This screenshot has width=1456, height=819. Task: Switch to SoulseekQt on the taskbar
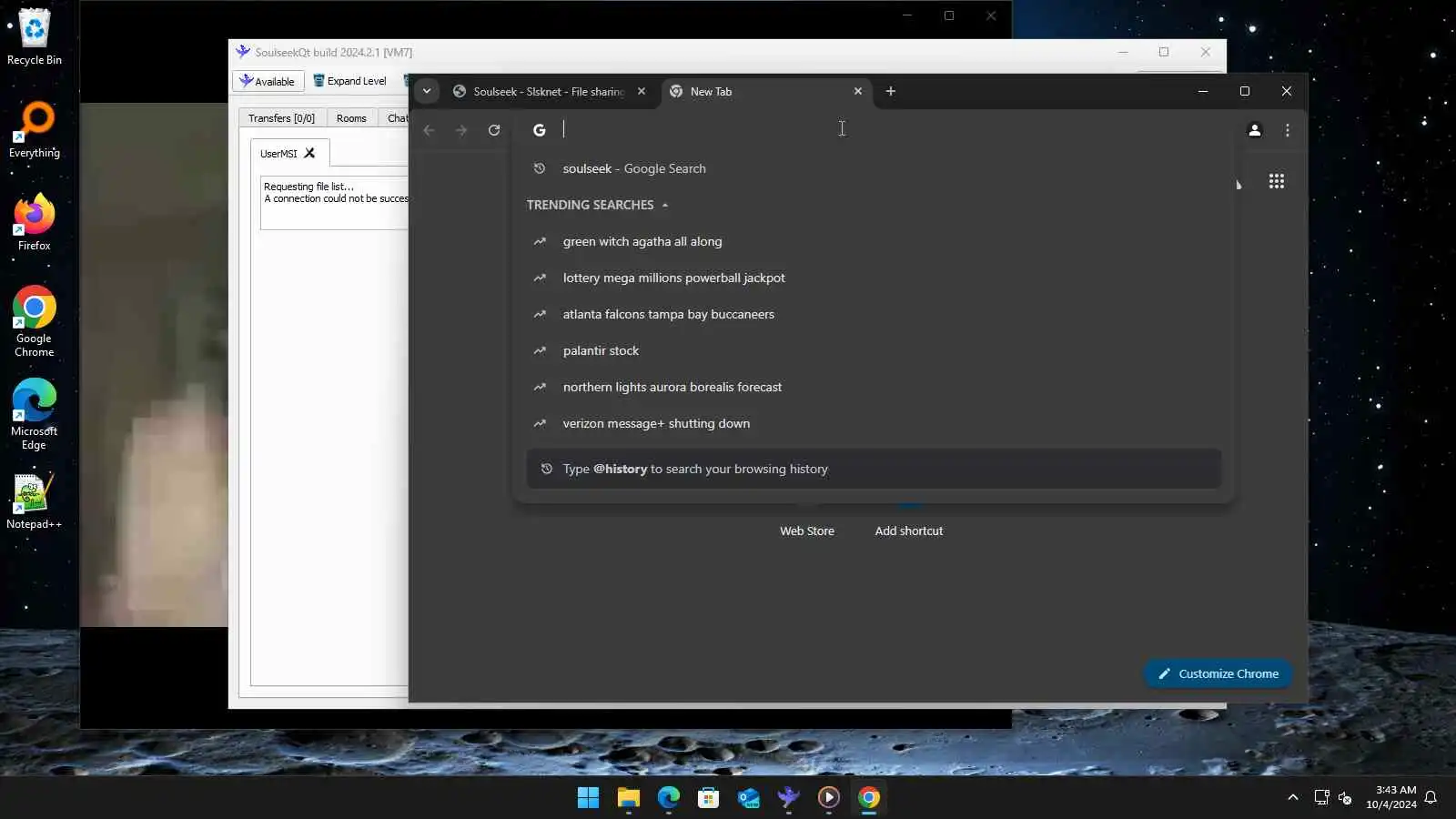pos(788,798)
